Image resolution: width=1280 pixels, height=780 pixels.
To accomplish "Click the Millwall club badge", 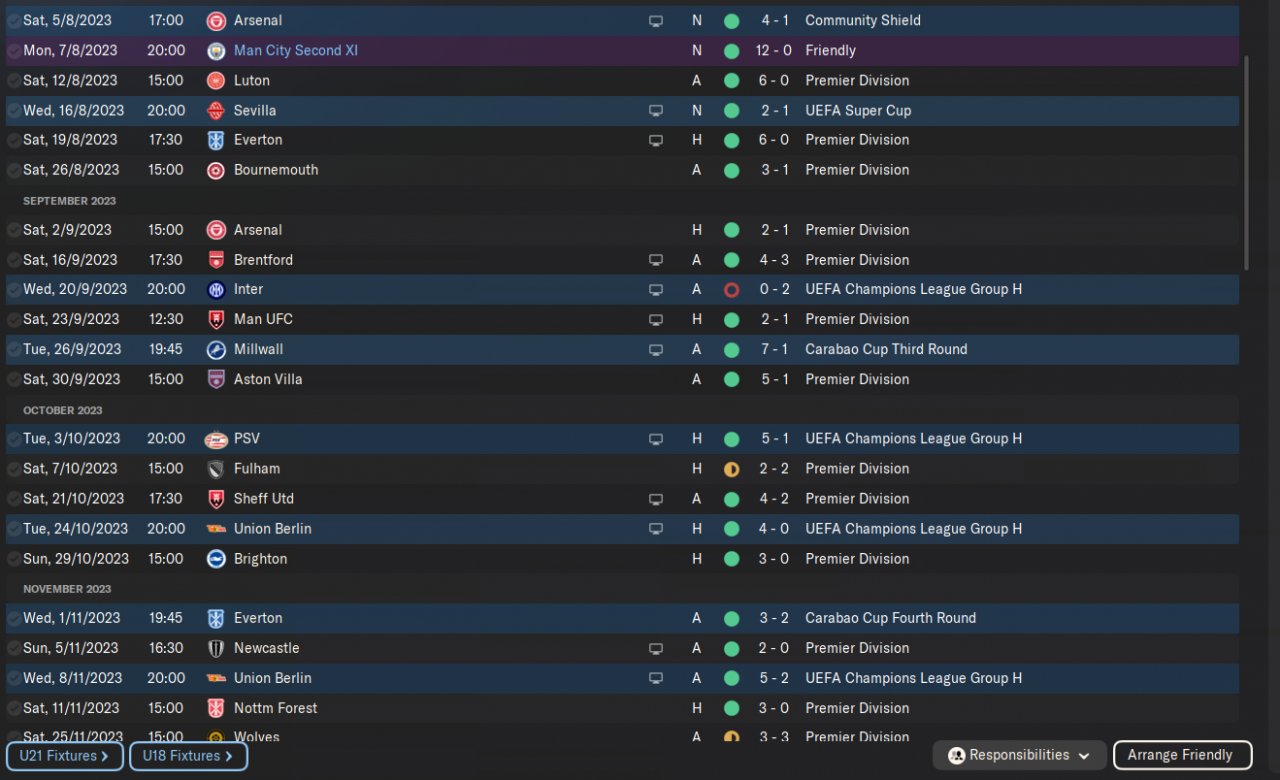I will coord(216,349).
